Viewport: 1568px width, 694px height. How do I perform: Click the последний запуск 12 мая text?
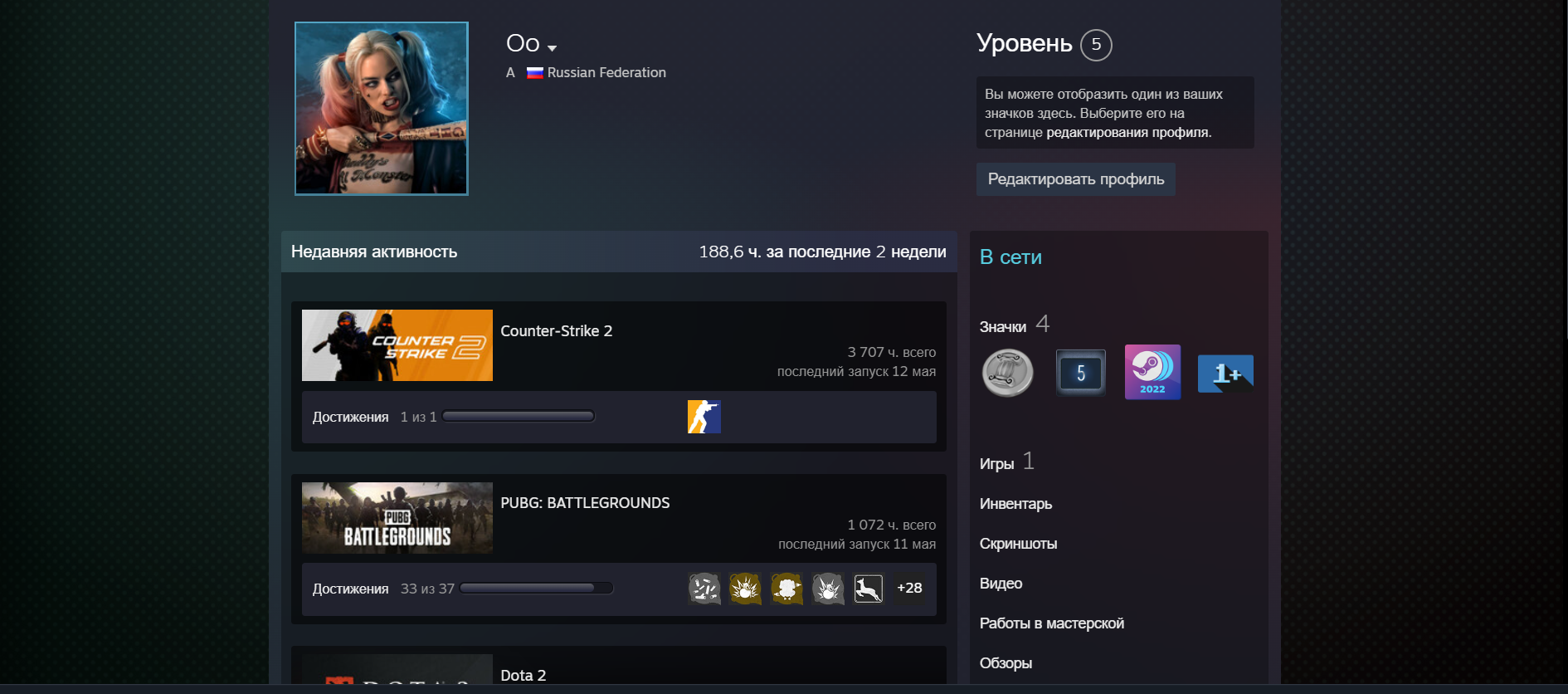click(856, 372)
